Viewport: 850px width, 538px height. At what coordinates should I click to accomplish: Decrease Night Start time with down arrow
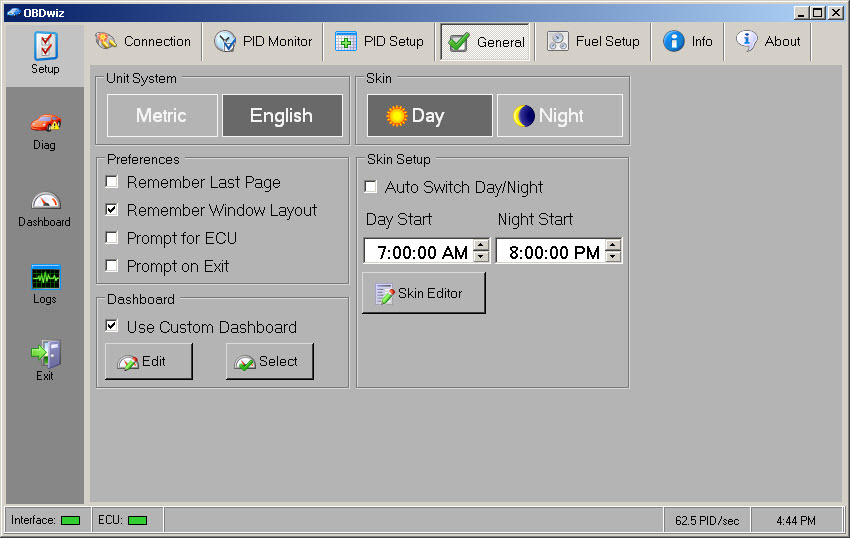613,257
